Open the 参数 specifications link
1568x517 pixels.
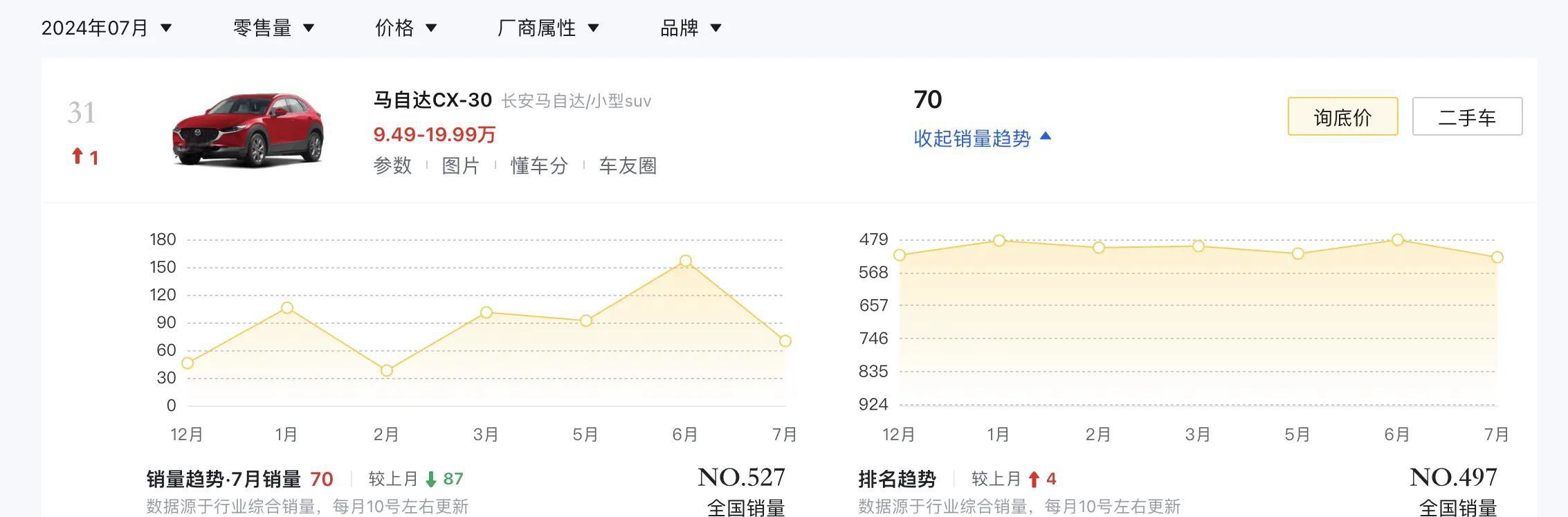(392, 165)
